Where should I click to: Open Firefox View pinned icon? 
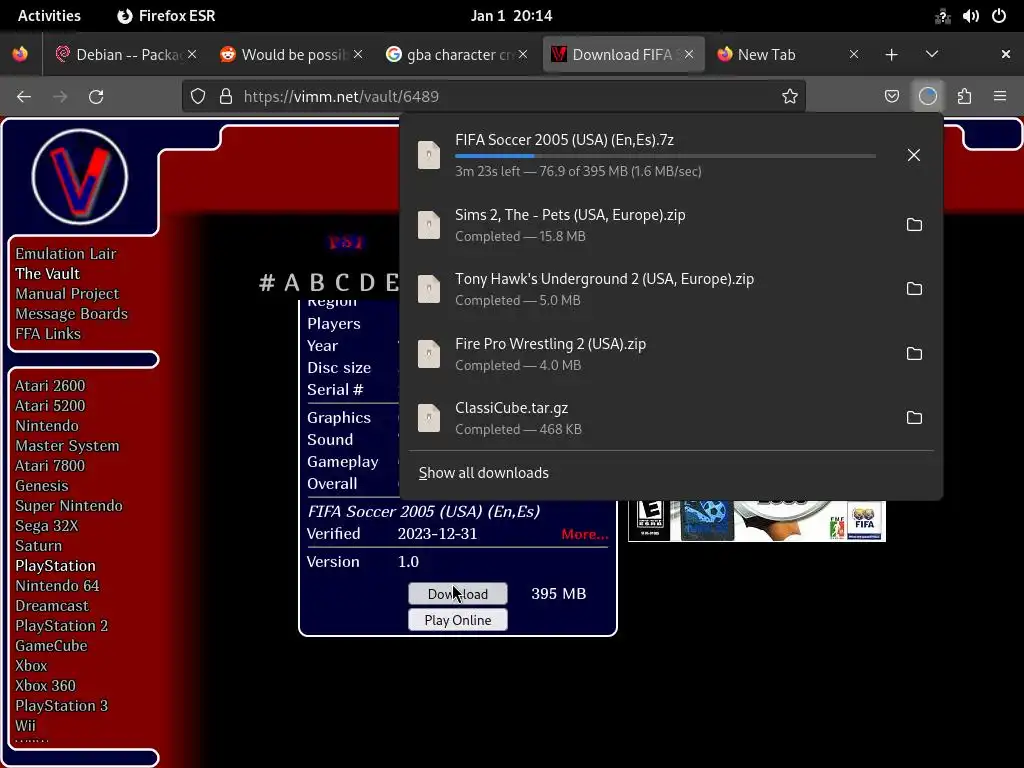pos(20,54)
